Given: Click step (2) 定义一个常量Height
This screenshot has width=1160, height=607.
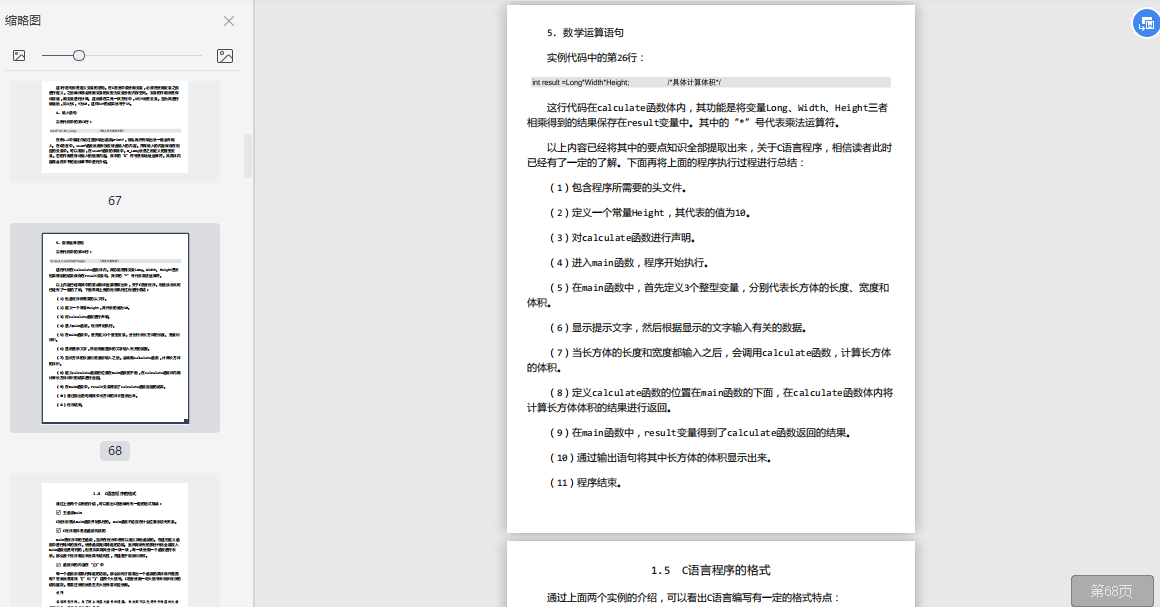Looking at the screenshot, I should click(x=650, y=213).
